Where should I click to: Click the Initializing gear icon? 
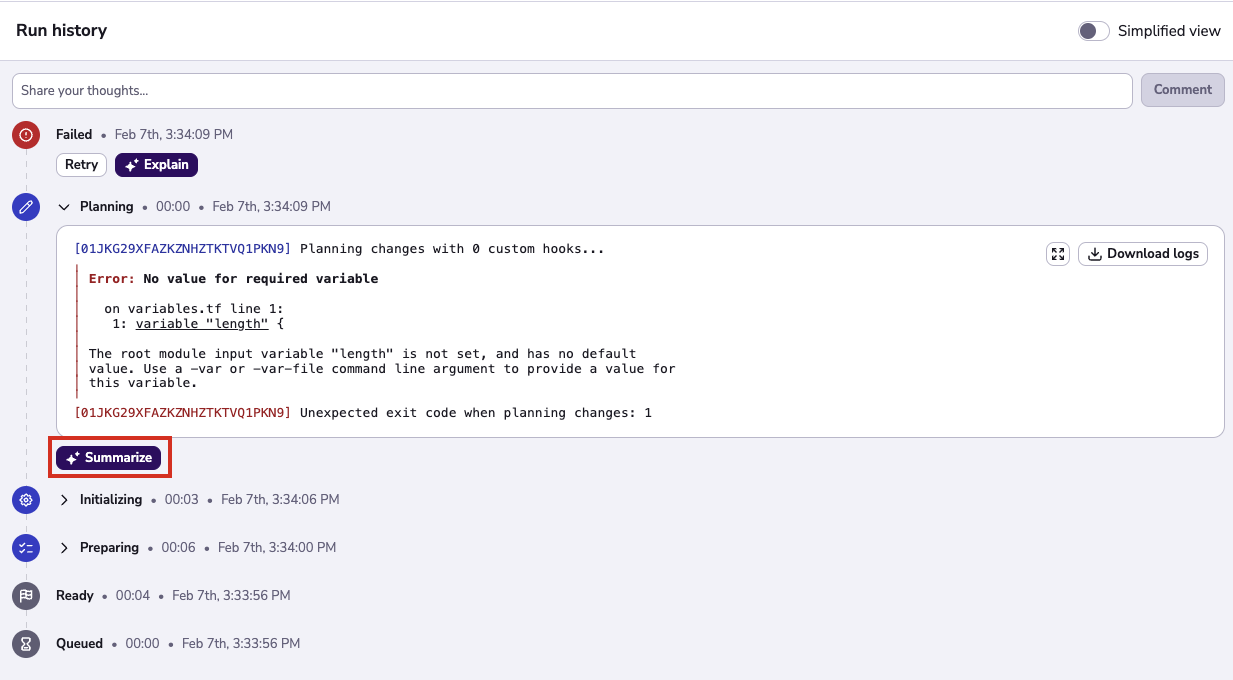point(26,500)
